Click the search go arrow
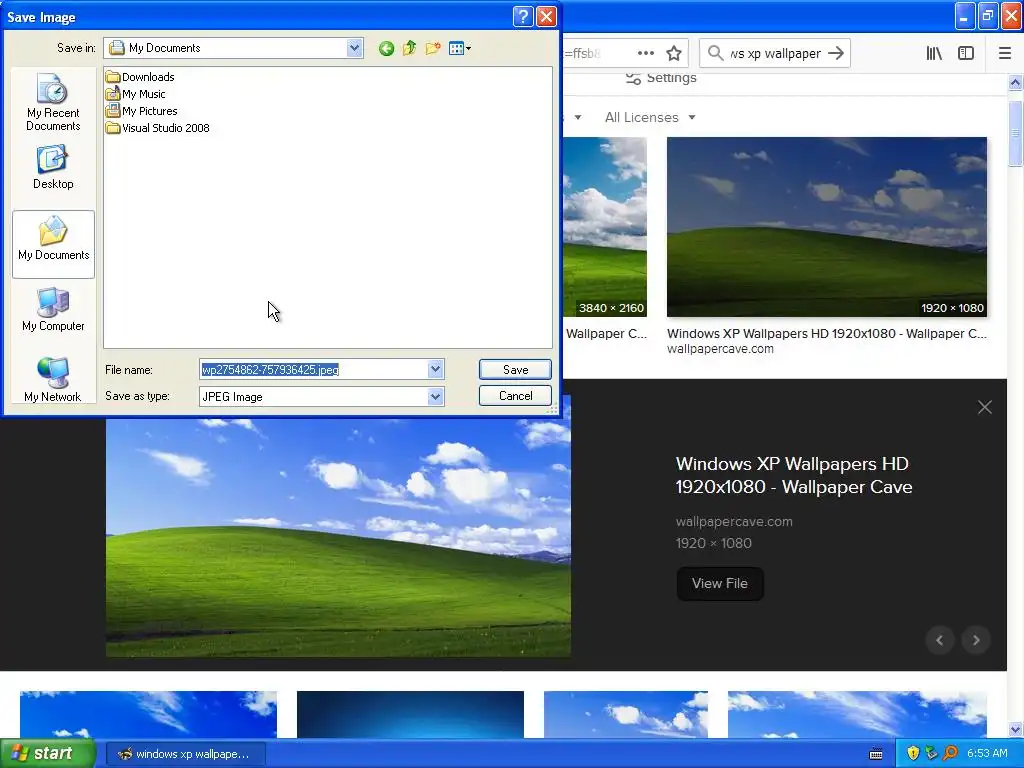 pyautogui.click(x=835, y=53)
